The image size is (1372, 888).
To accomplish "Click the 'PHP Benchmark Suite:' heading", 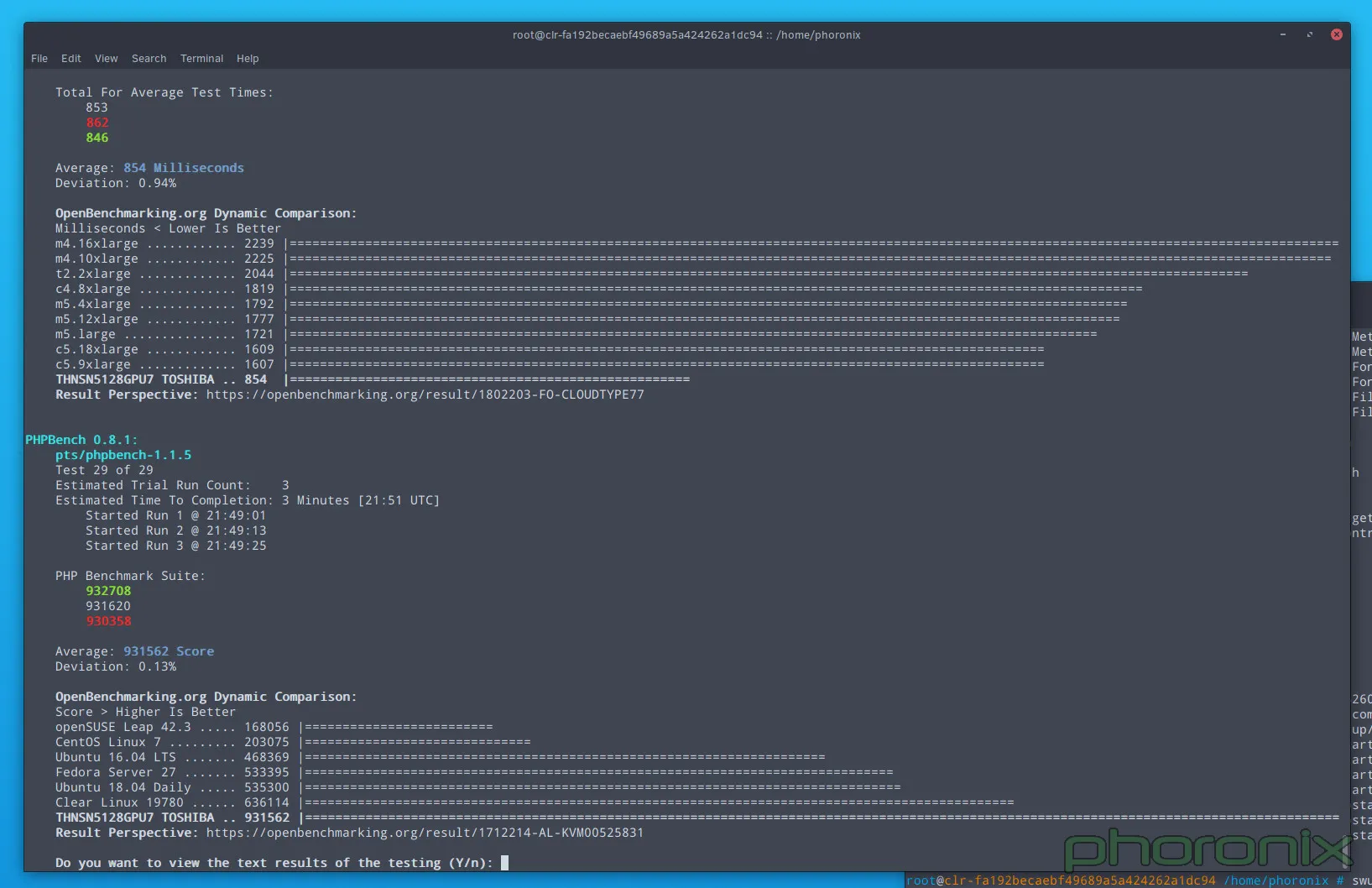I will click(x=130, y=576).
